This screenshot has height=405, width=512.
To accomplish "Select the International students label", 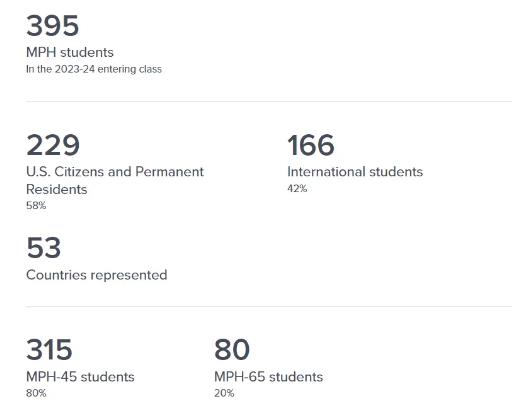I will coord(355,172).
